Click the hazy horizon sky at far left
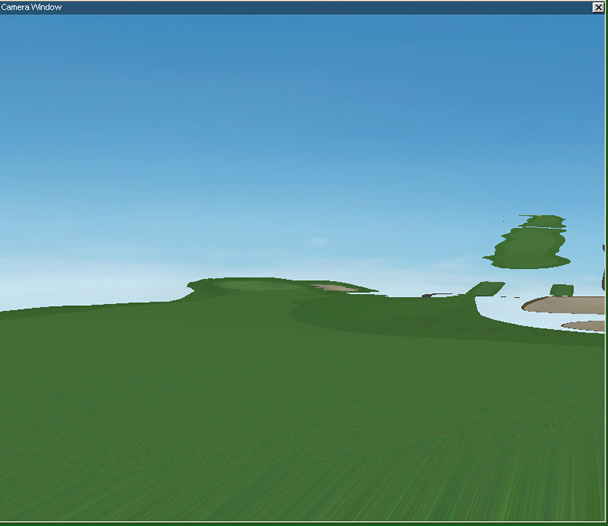608x526 pixels. click(x=40, y=285)
